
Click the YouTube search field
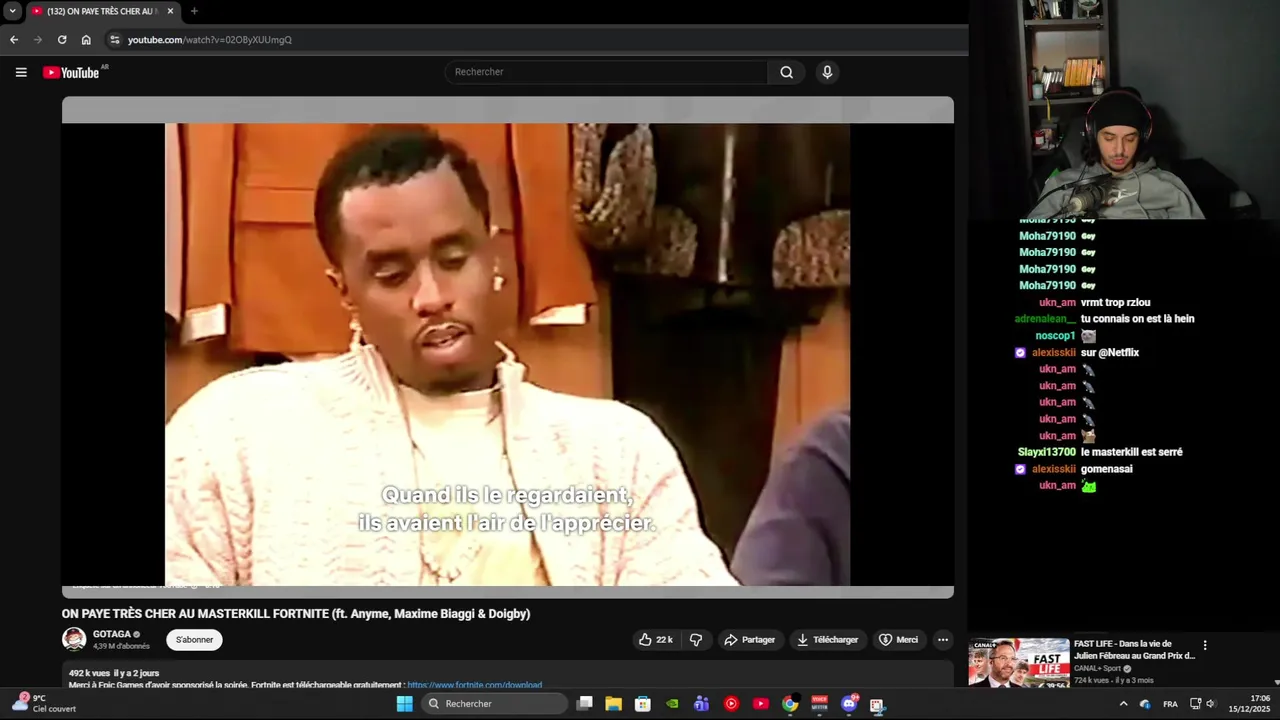pos(606,72)
